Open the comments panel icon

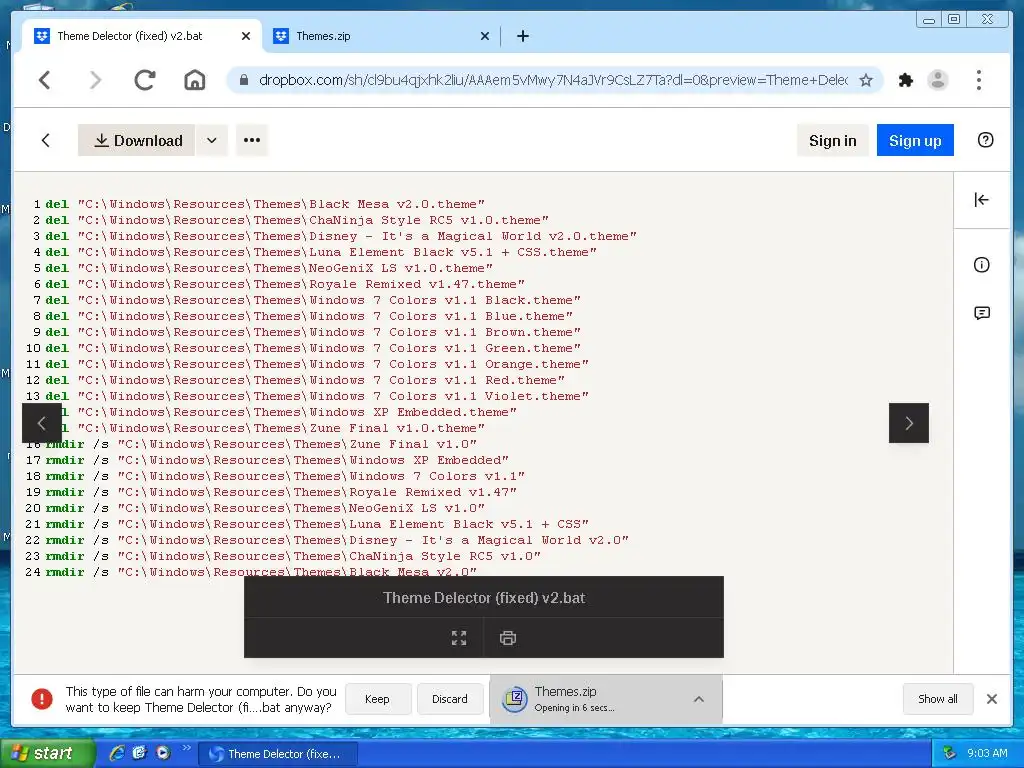(x=982, y=313)
